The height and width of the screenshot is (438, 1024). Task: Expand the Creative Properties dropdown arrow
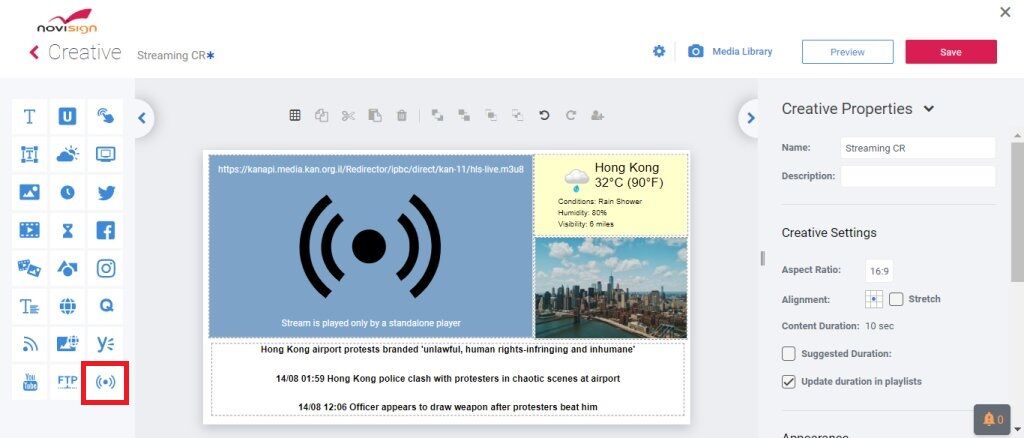(x=929, y=109)
